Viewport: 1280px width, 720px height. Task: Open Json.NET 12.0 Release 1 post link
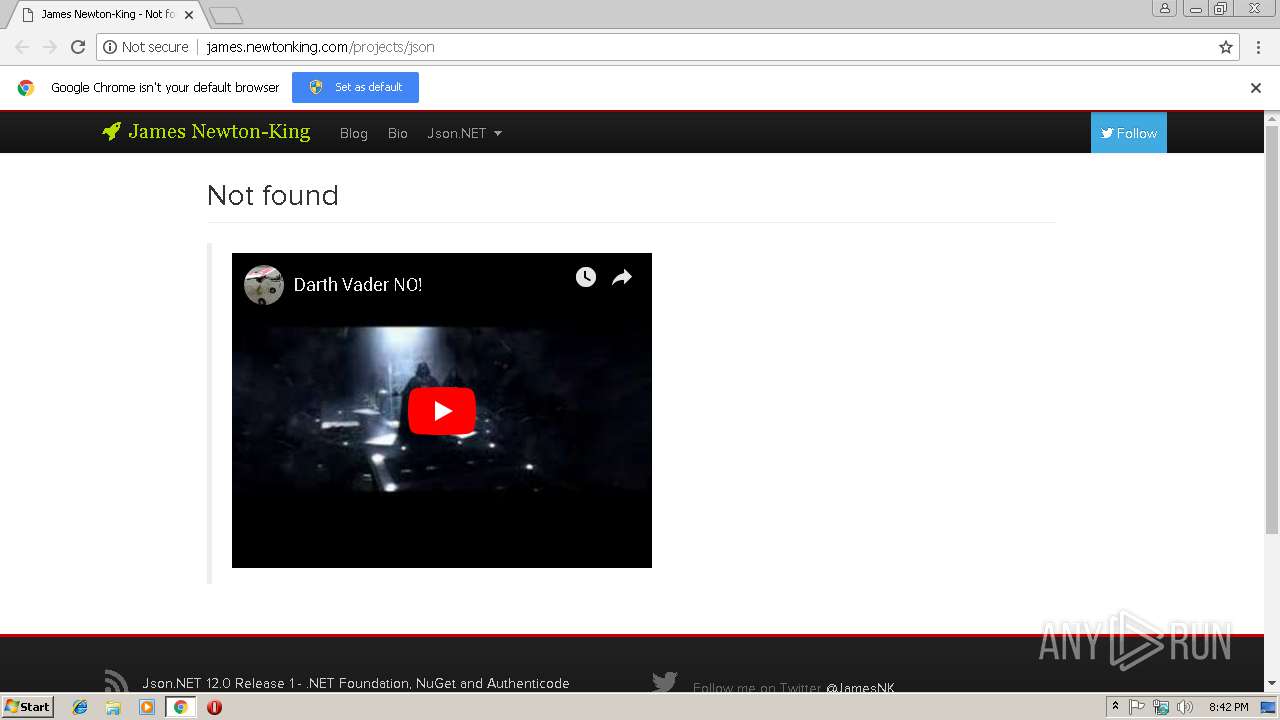tap(356, 684)
